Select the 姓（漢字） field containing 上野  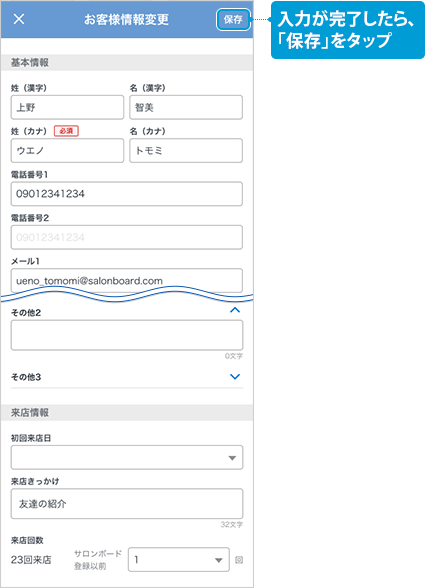click(67, 108)
